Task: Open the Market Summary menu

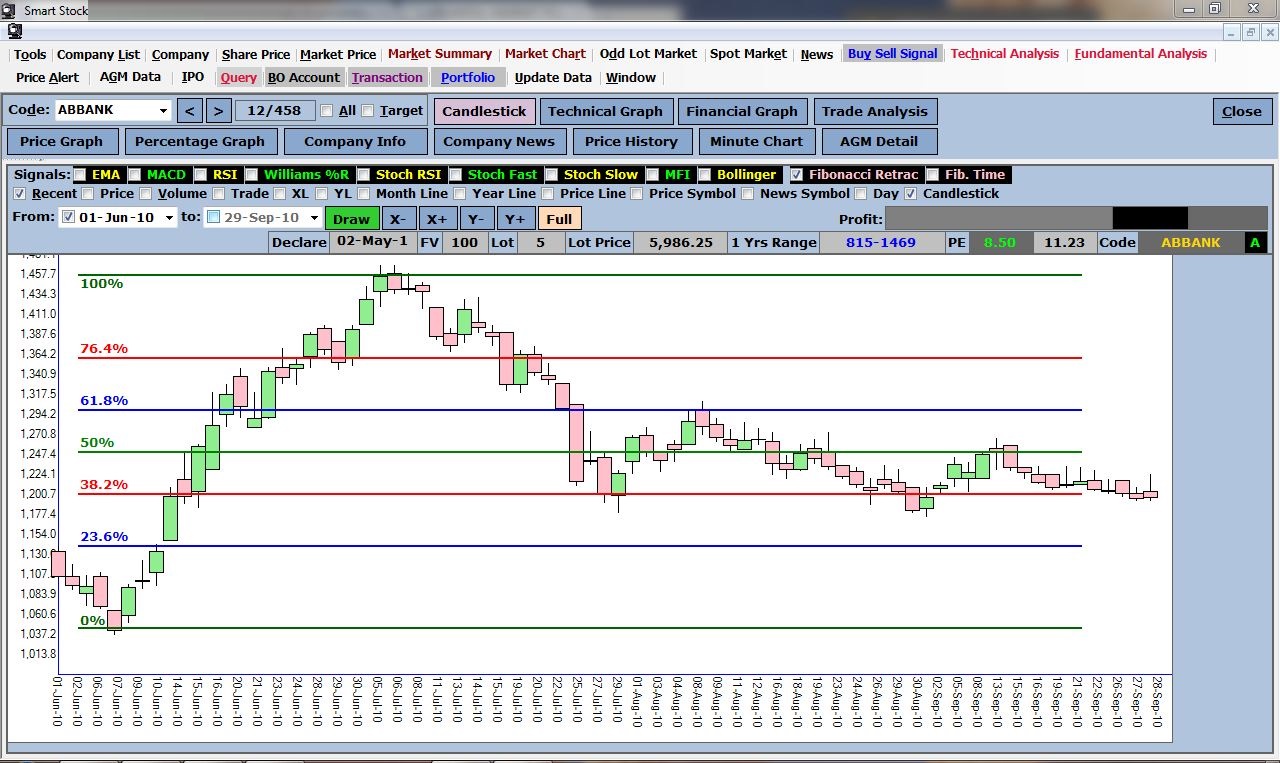Action: (x=440, y=54)
